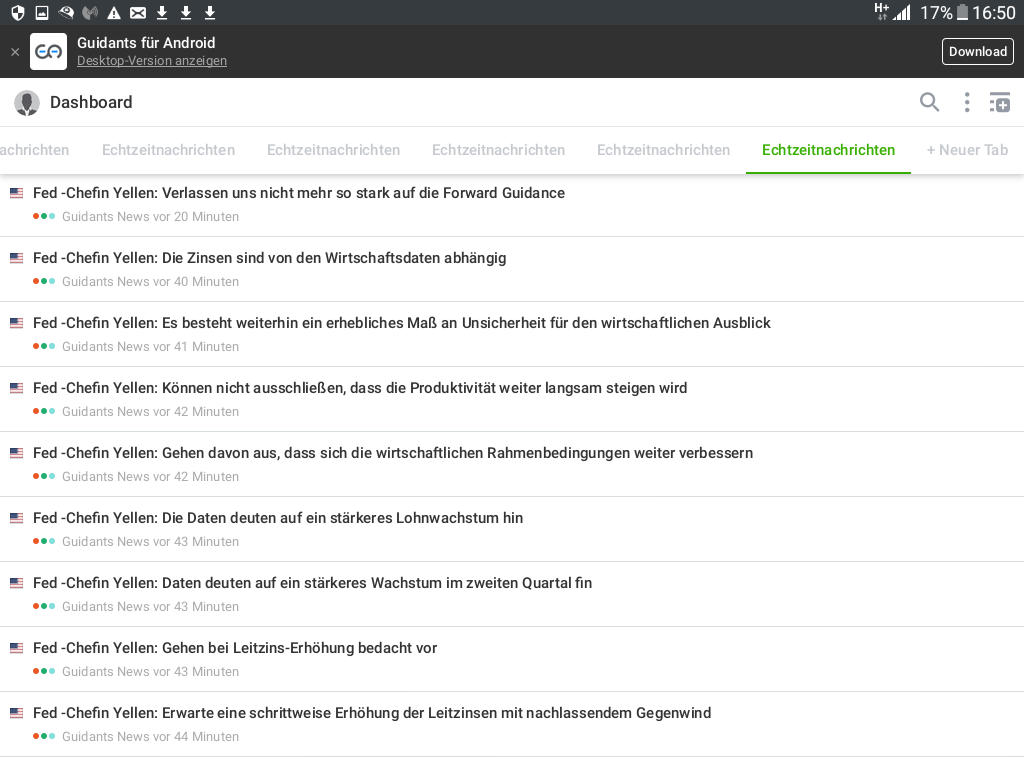Image resolution: width=1024 pixels, height=768 pixels.
Task: Click the add widget icon
Action: [1000, 102]
